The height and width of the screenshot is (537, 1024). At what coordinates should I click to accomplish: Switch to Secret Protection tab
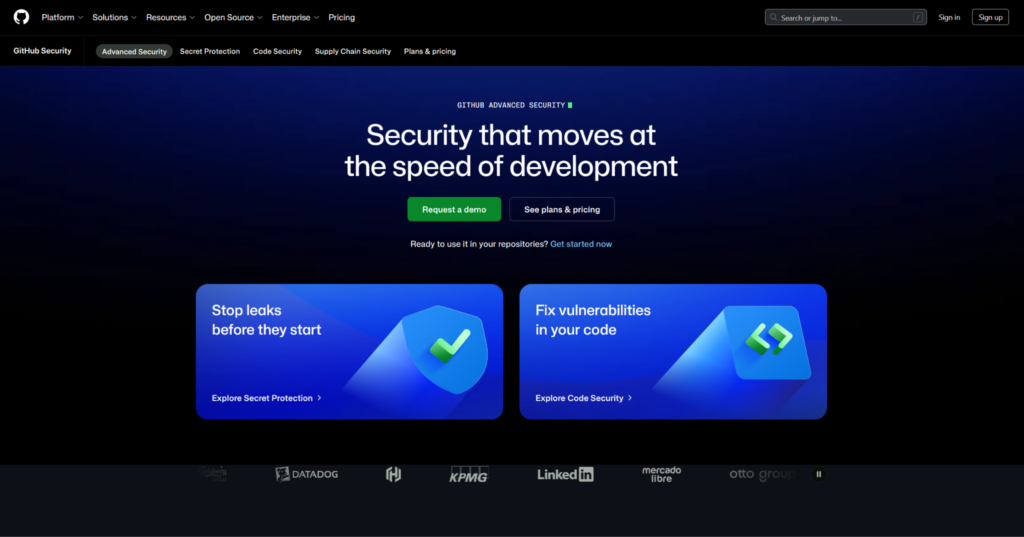point(210,52)
